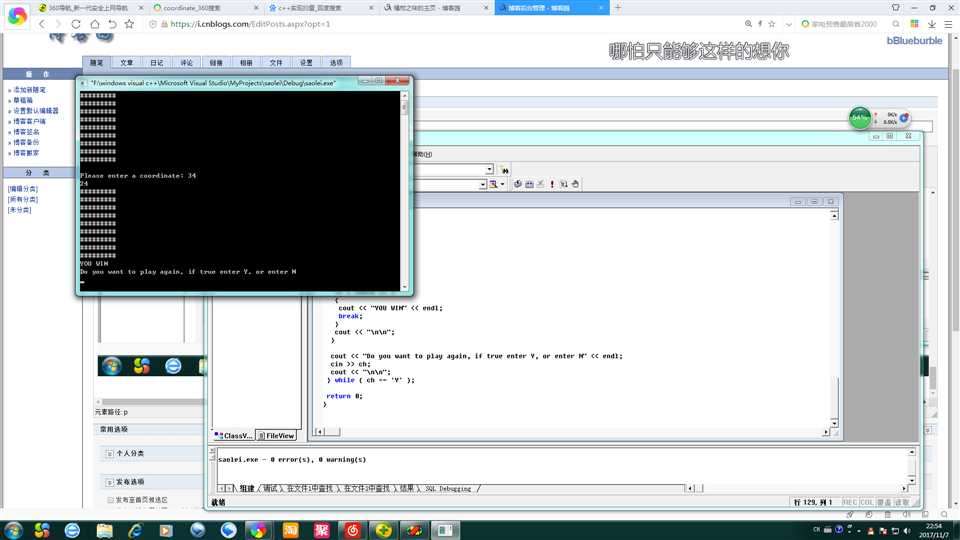Click the Stop Build icon in build toolbar
960x540 pixels.
coord(541,184)
